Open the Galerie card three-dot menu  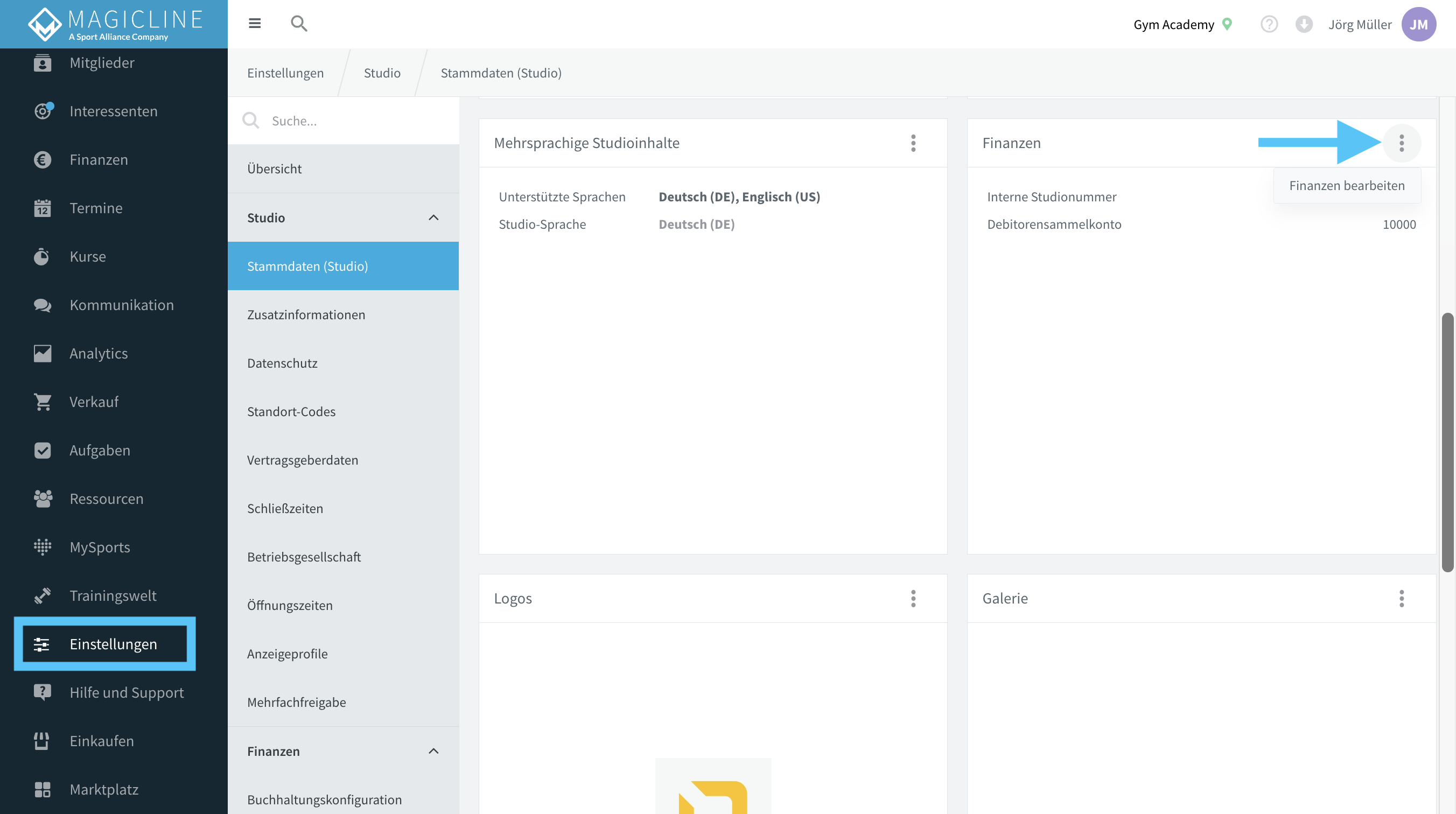[1402, 599]
